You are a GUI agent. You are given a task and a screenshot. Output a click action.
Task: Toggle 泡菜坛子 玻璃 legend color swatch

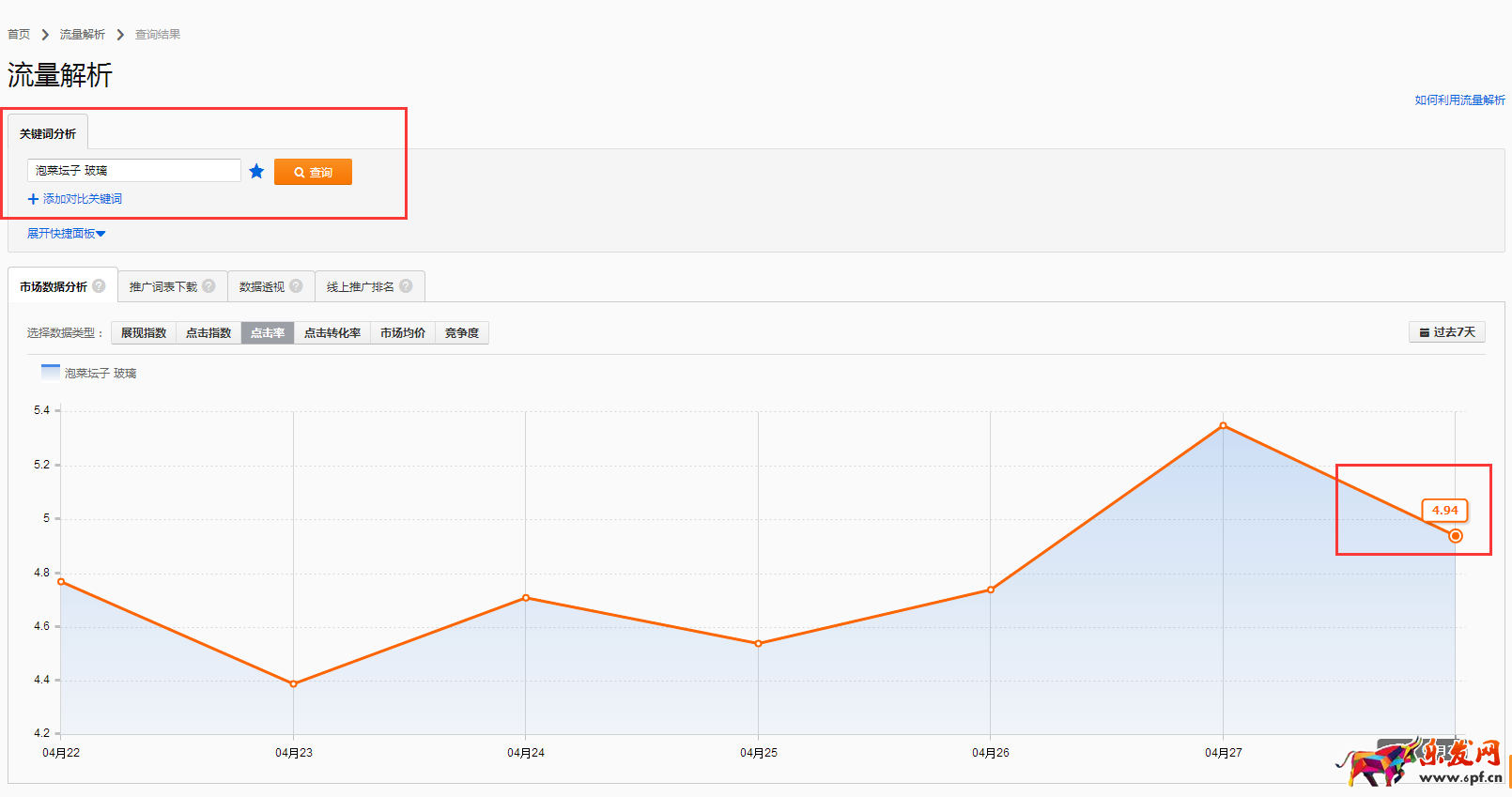(51, 373)
